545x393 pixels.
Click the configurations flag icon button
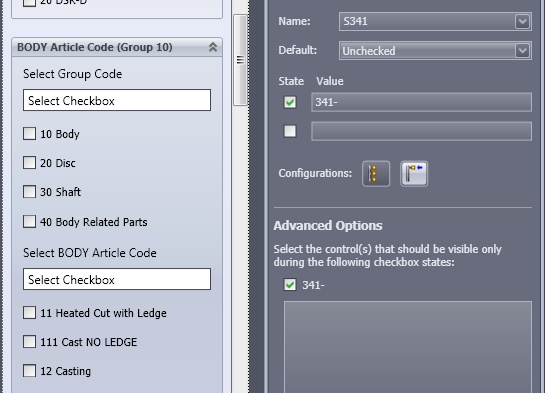click(414, 173)
